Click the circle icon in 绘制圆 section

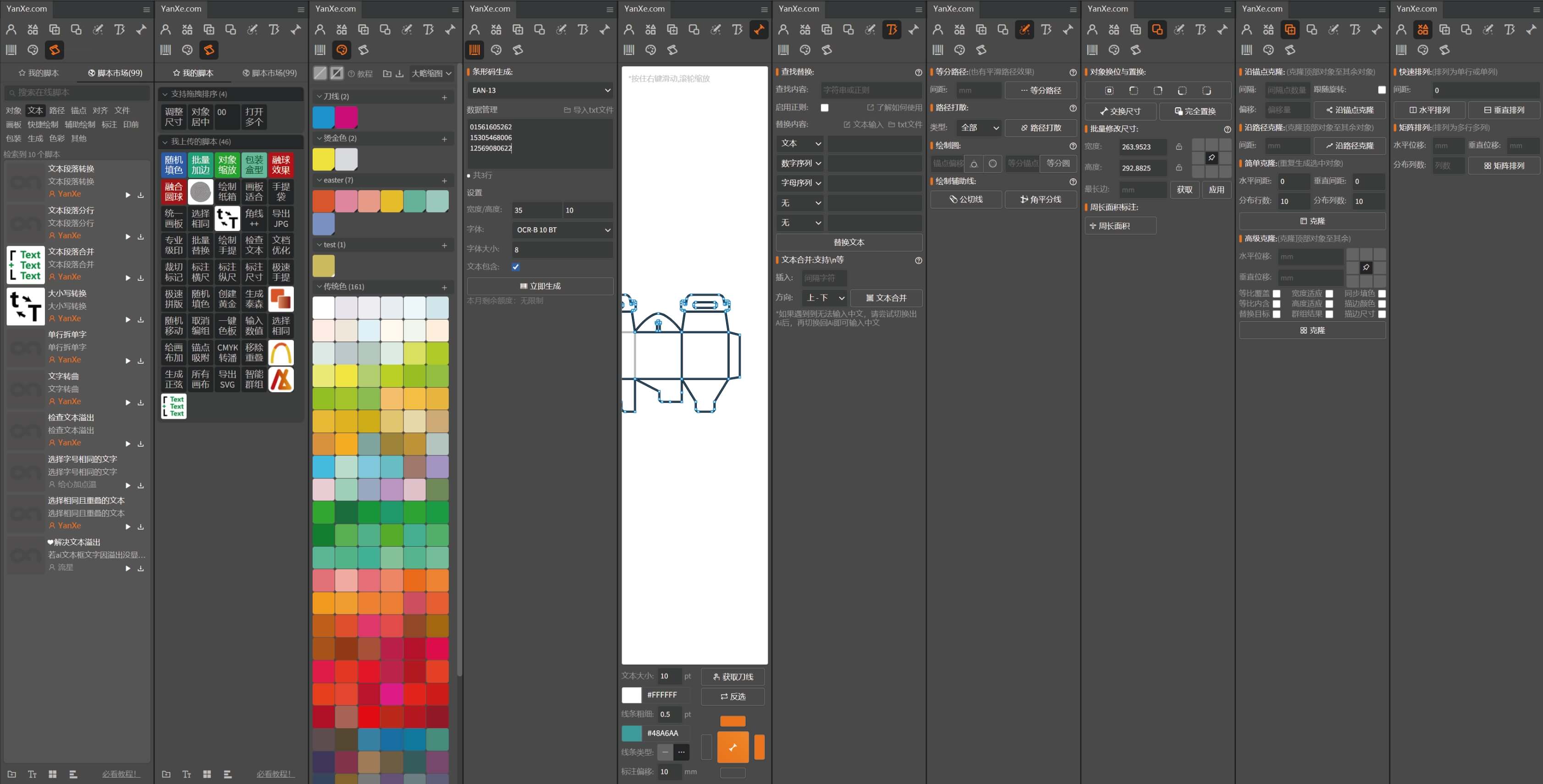click(992, 164)
